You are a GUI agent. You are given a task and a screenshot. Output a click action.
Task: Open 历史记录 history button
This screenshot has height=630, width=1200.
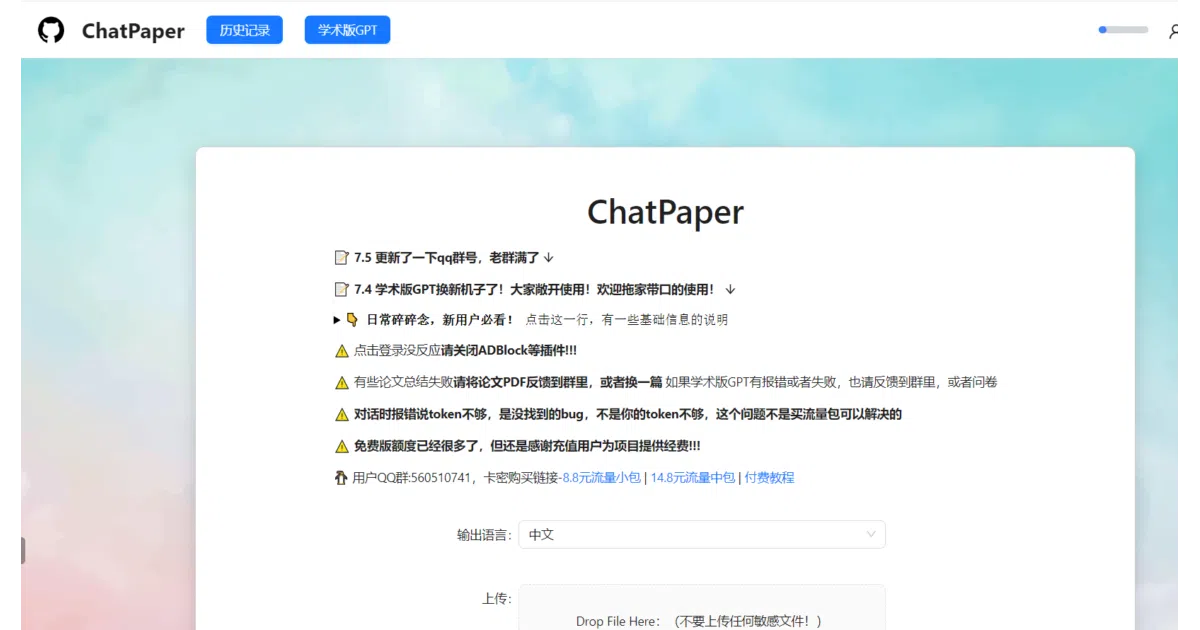pos(245,30)
